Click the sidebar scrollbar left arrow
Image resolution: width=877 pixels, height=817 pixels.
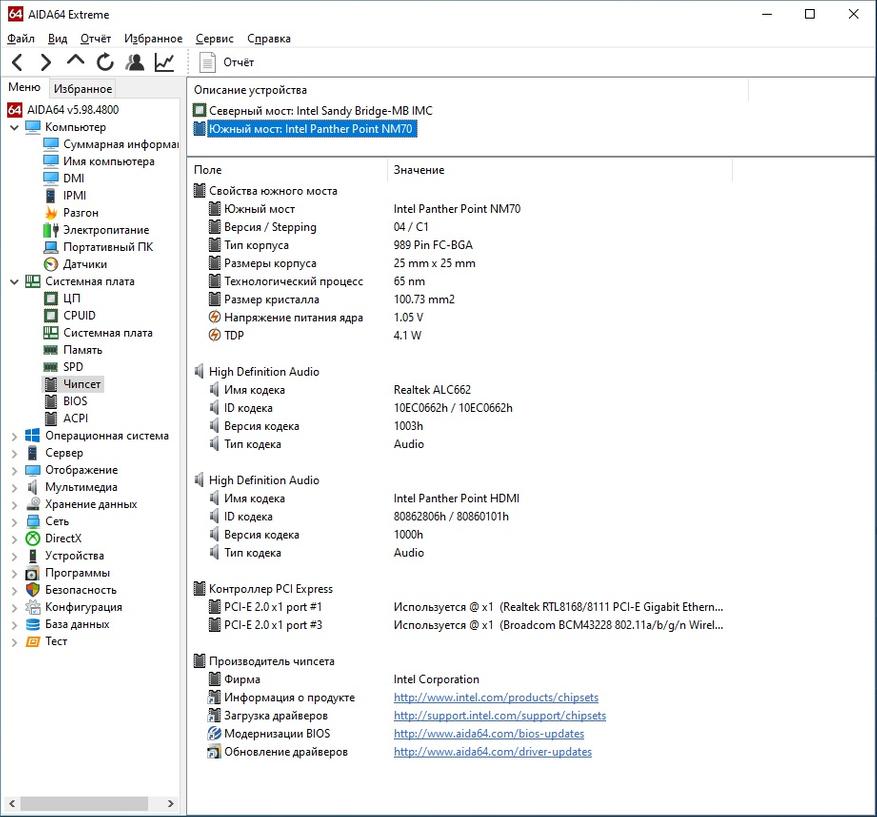(12, 804)
